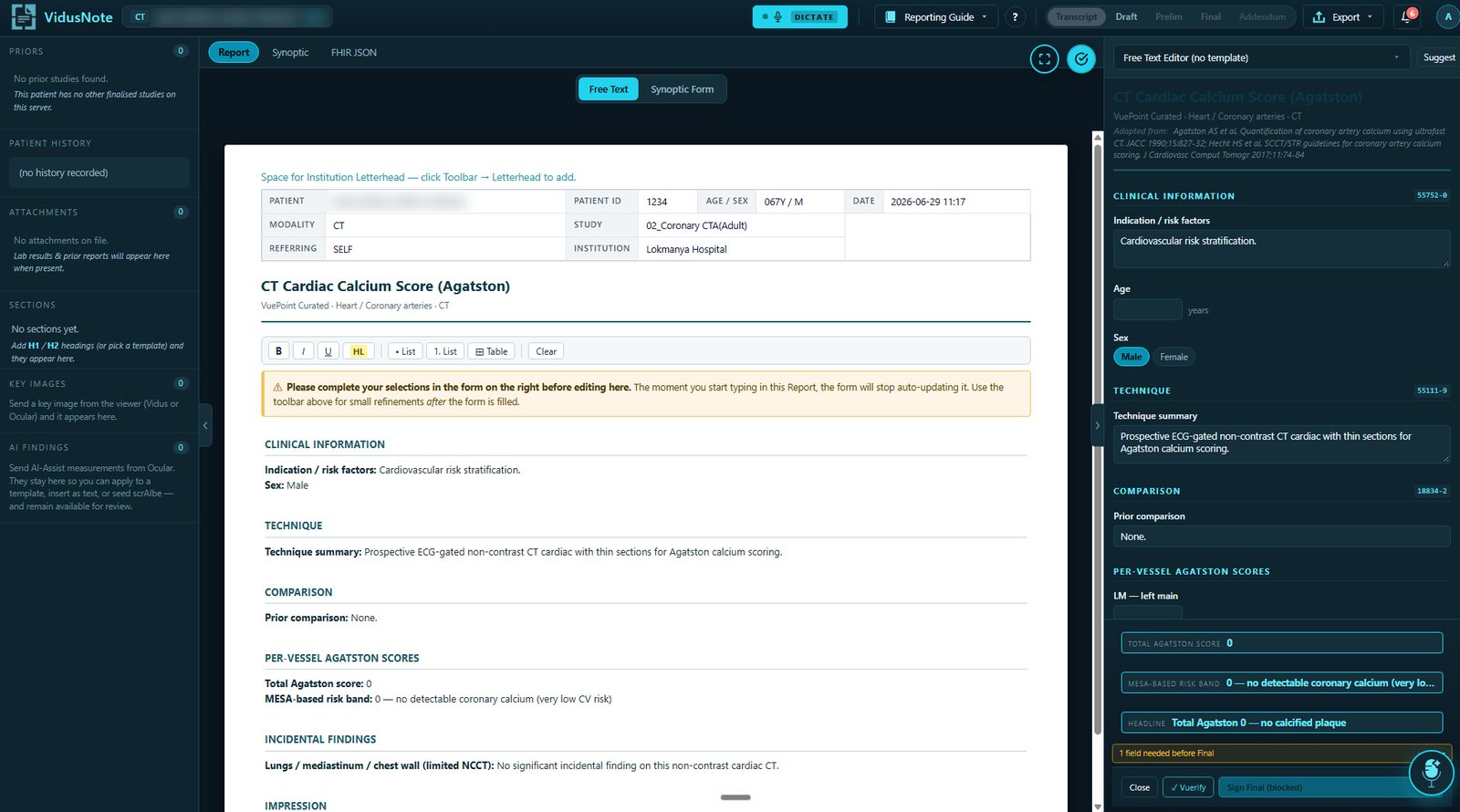Screen dimensions: 1460x812
Task: Open the Free Text Editor template dropdown
Action: pos(1263,57)
